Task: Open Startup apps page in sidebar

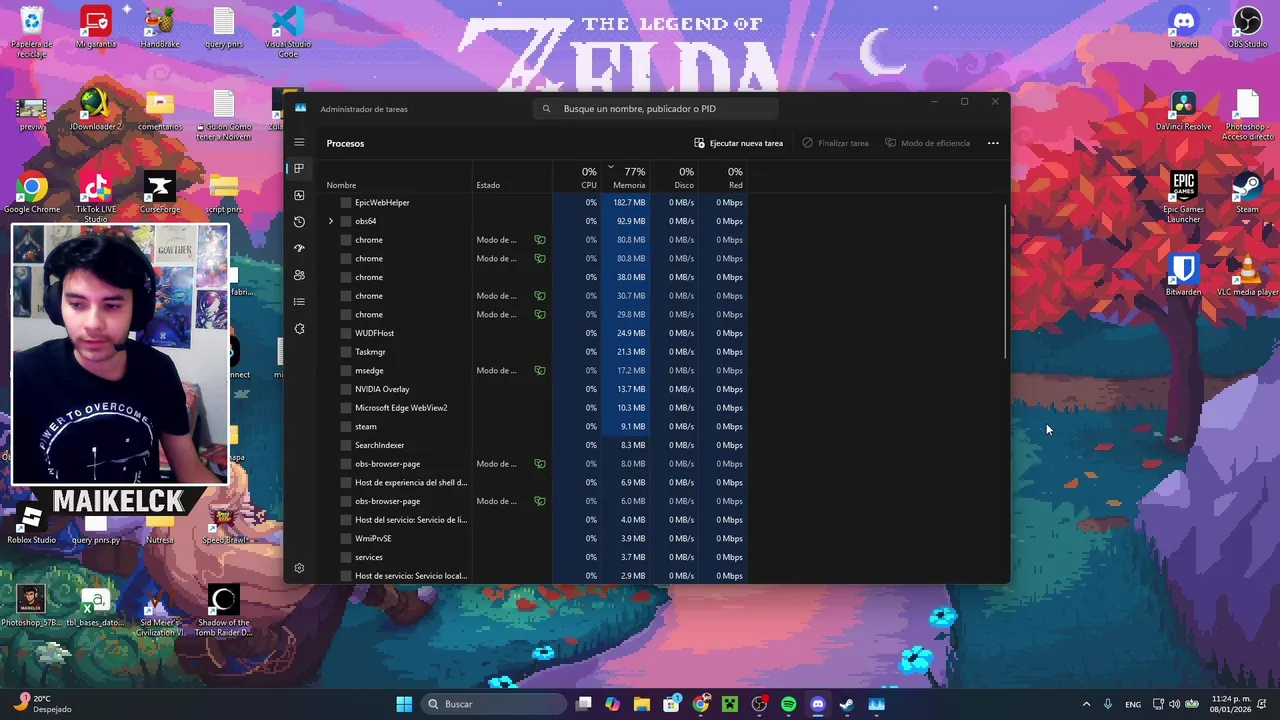Action: pos(299,248)
